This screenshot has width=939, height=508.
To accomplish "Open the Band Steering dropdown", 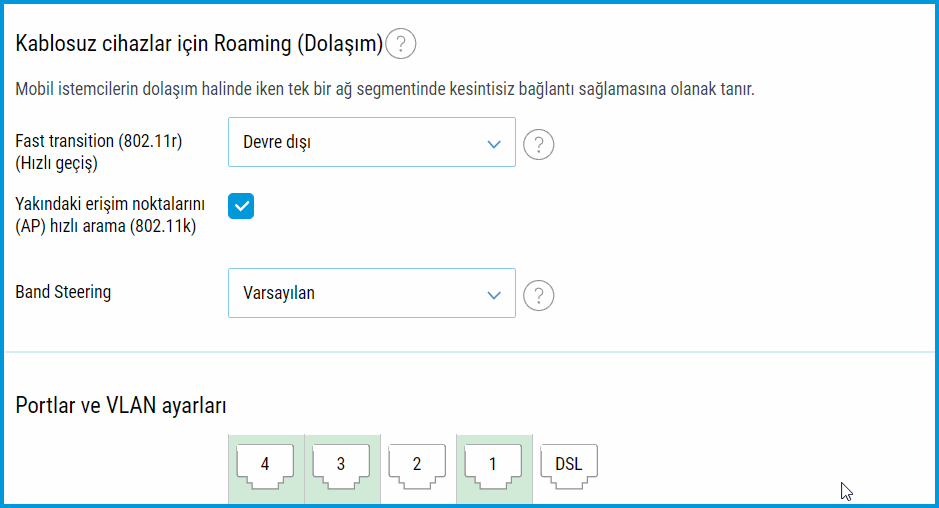I will pyautogui.click(x=371, y=293).
